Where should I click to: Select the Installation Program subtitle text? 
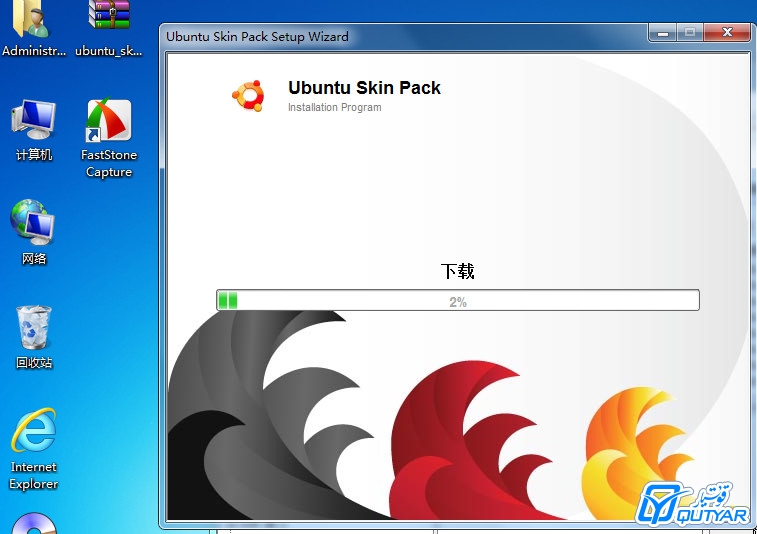tap(335, 107)
